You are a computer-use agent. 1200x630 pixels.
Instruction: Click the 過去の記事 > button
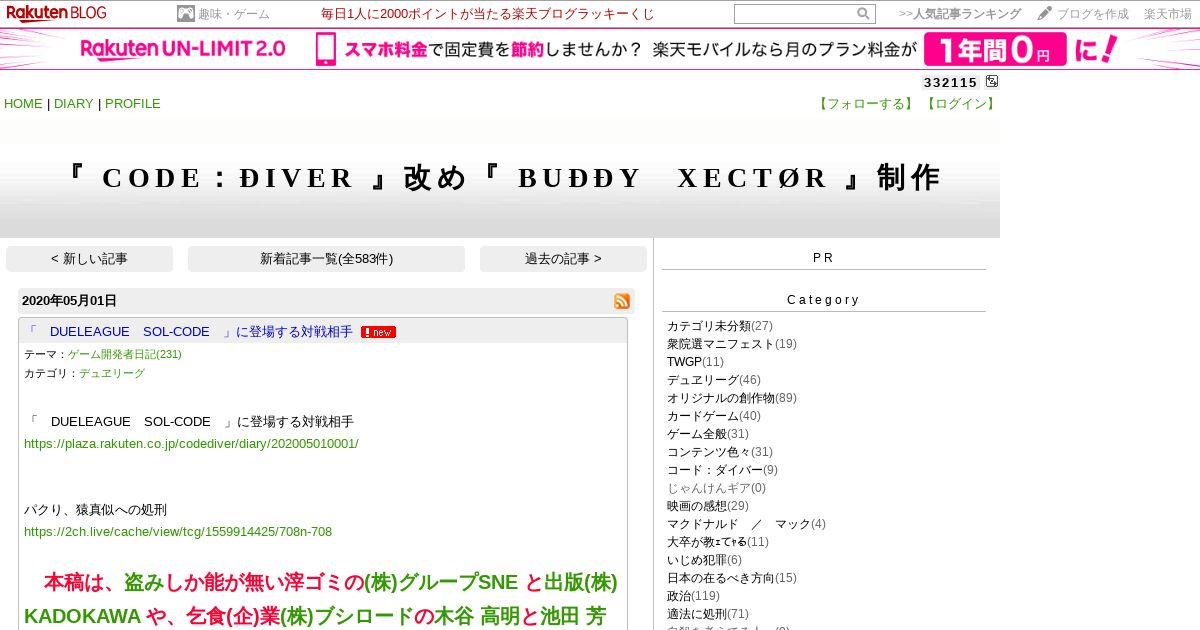click(x=563, y=259)
